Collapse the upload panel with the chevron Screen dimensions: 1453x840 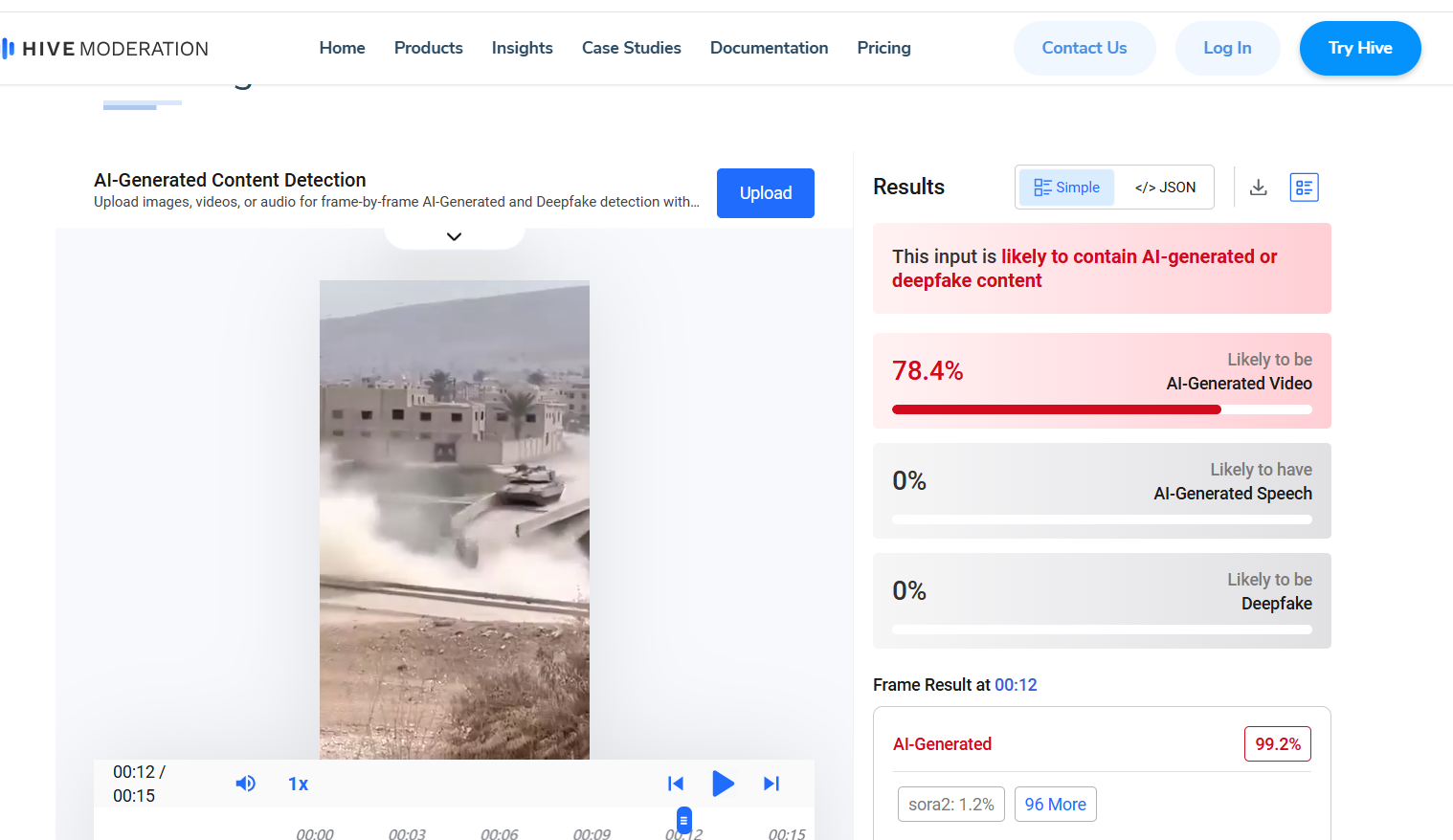[x=455, y=236]
